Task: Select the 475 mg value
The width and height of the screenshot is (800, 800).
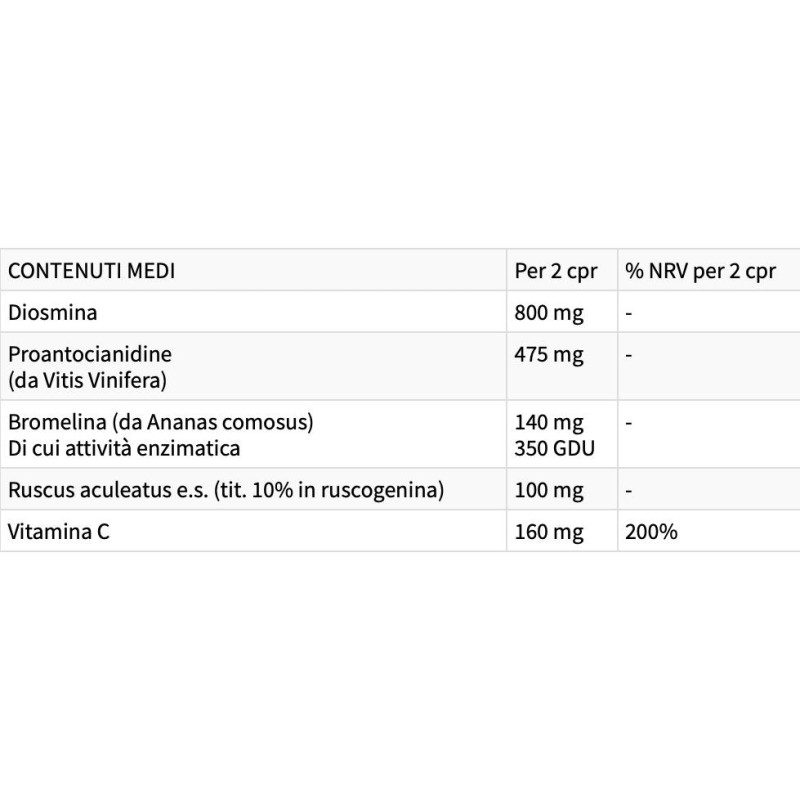Action: point(548,355)
